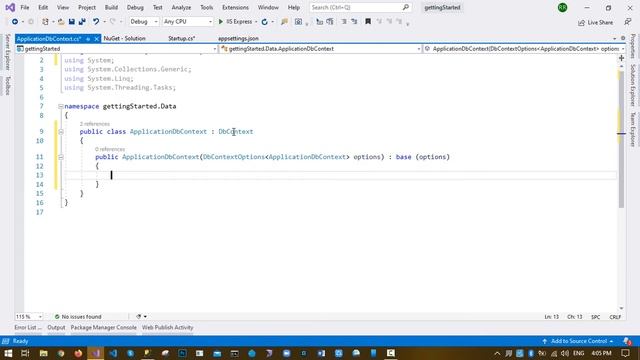The height and width of the screenshot is (360, 640).
Task: Open the code cleanup broom icon
Action: [x=139, y=316]
